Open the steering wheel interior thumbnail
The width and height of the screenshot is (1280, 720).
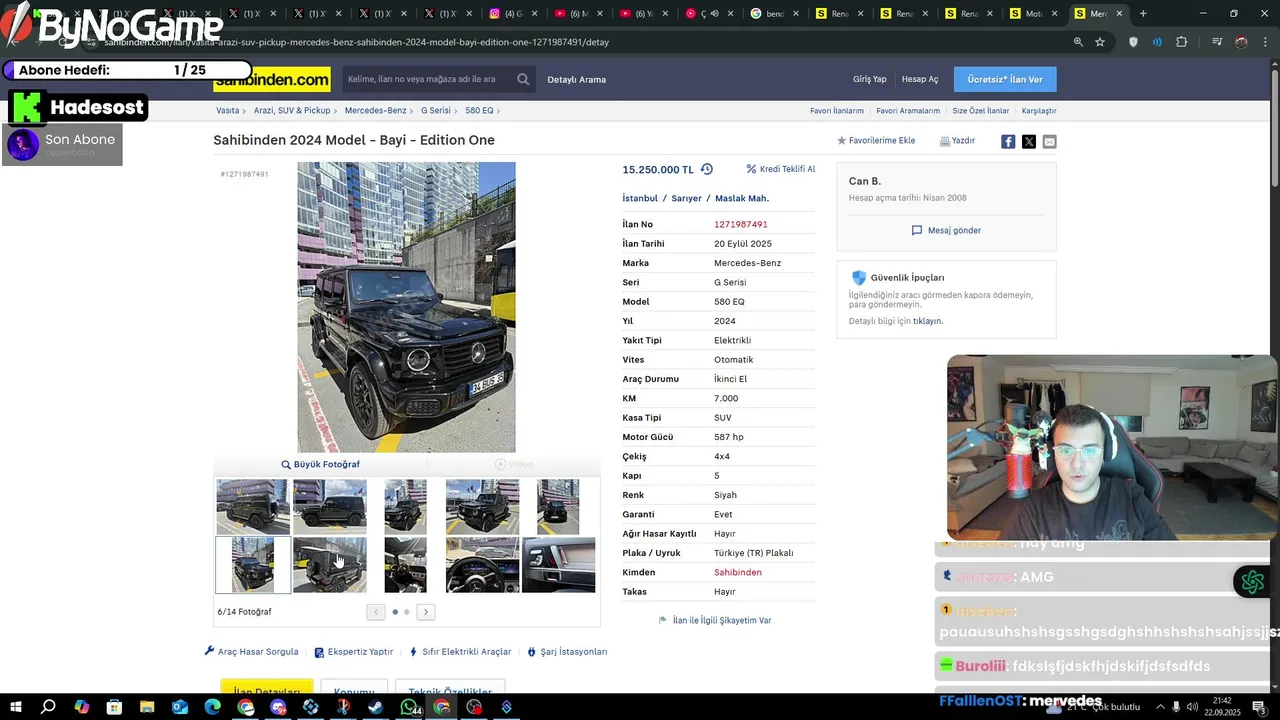(x=482, y=565)
